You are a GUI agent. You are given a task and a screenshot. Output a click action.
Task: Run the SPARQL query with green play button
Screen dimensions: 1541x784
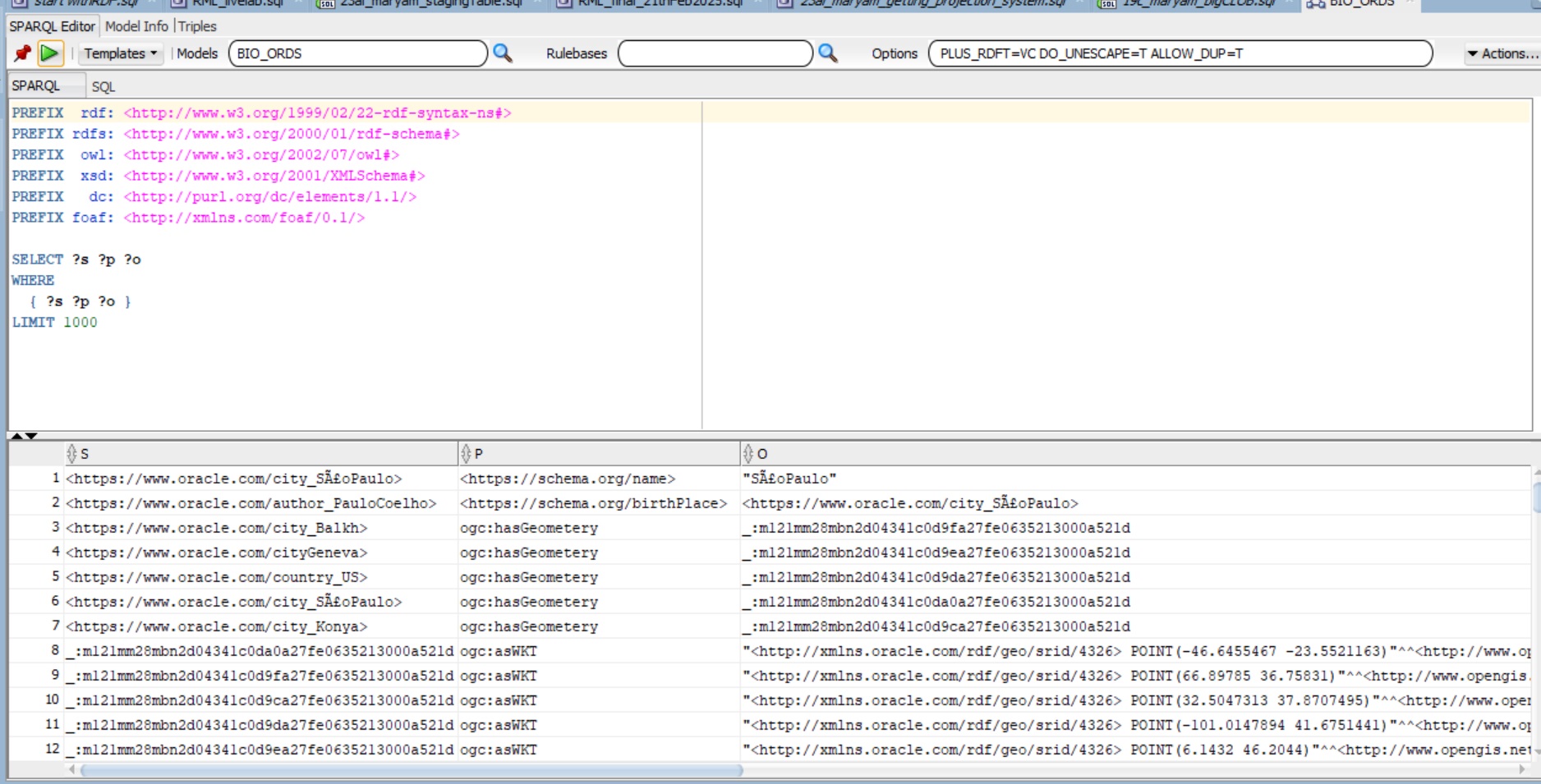tap(49, 53)
